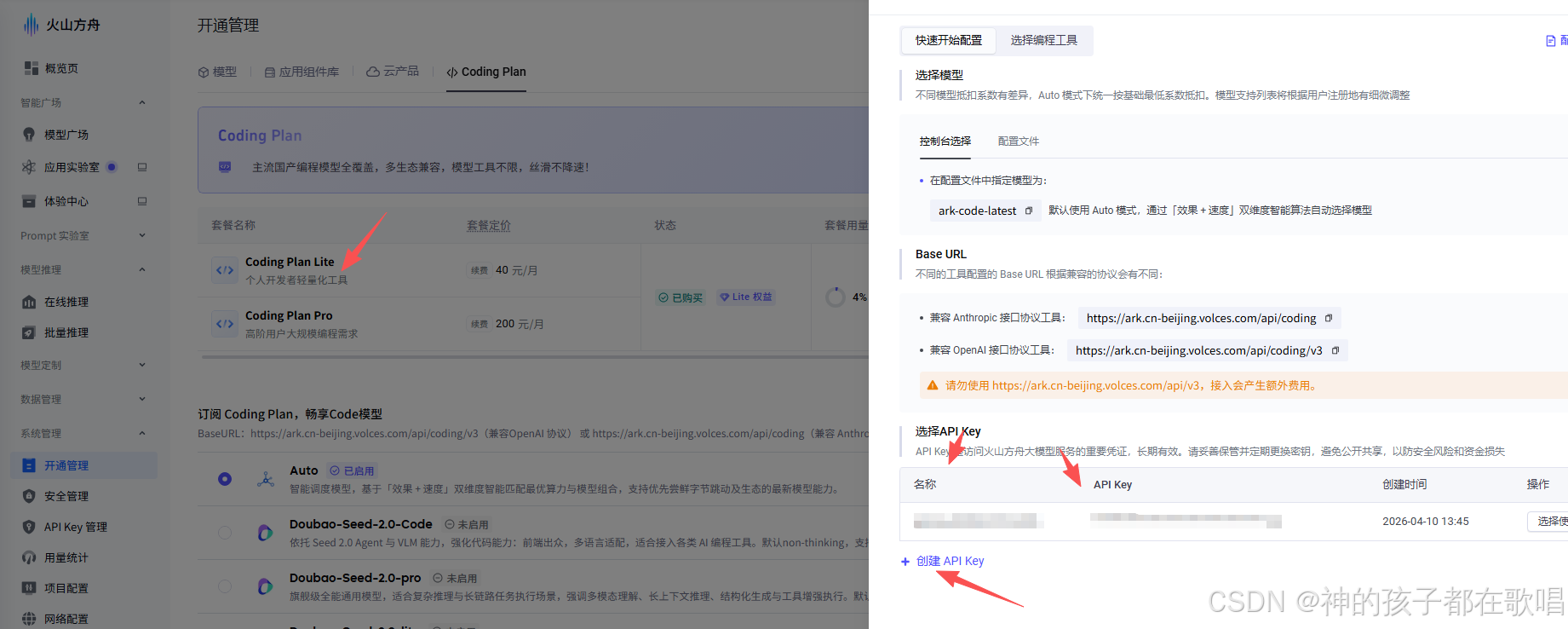Click external-link icon beside 应用实验室
Viewport: 1568px width, 629px height.
[142, 167]
